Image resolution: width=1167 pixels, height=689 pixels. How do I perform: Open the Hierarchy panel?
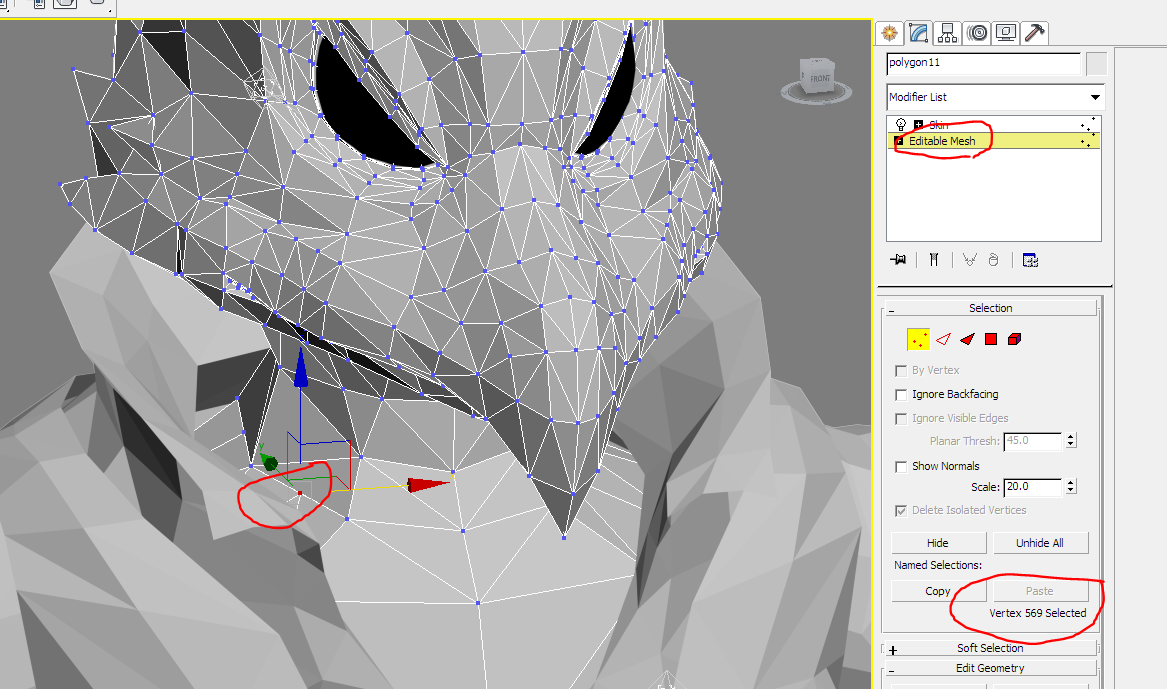point(946,33)
